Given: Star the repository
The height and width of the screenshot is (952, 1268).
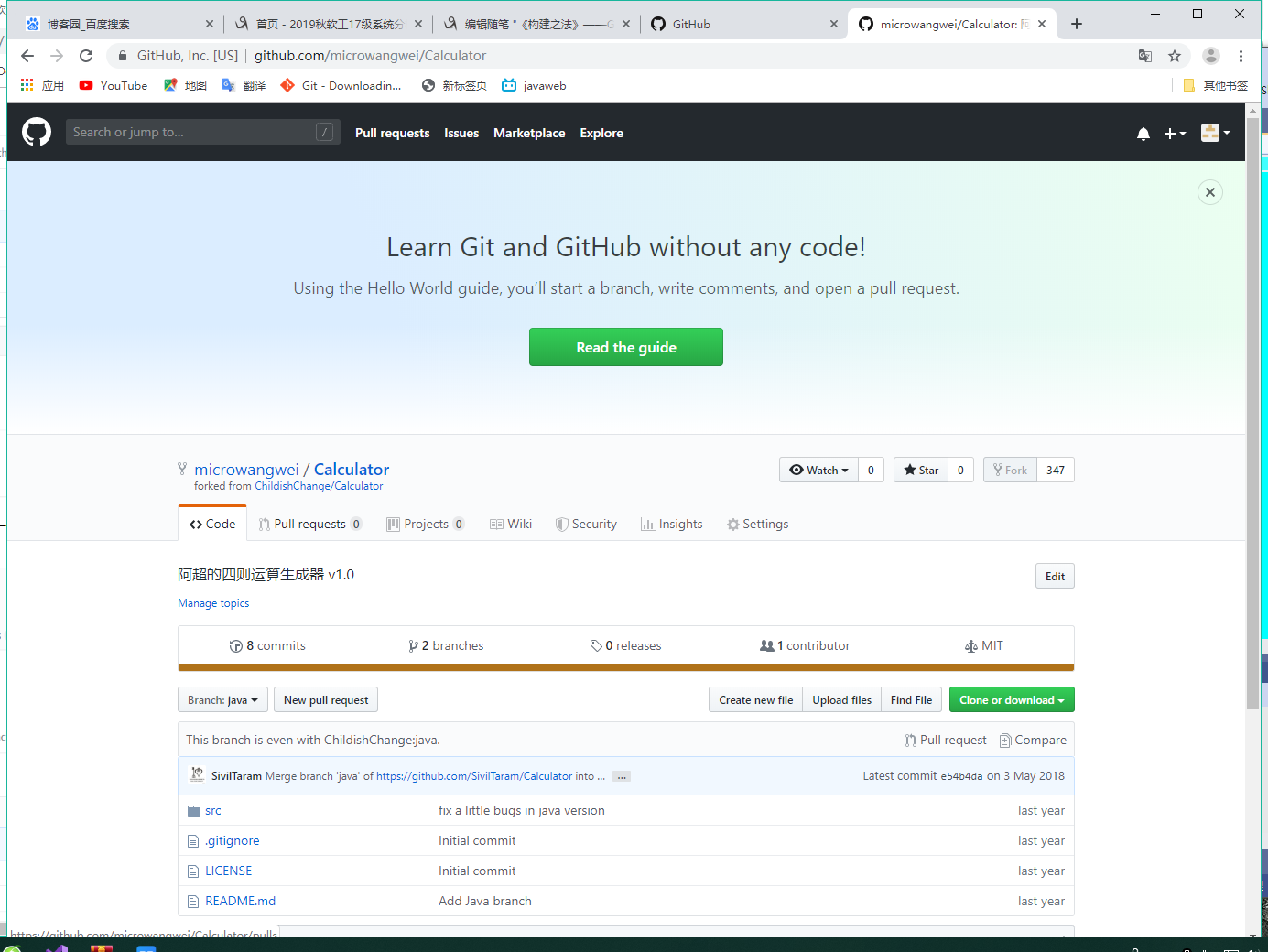Looking at the screenshot, I should [x=921, y=470].
